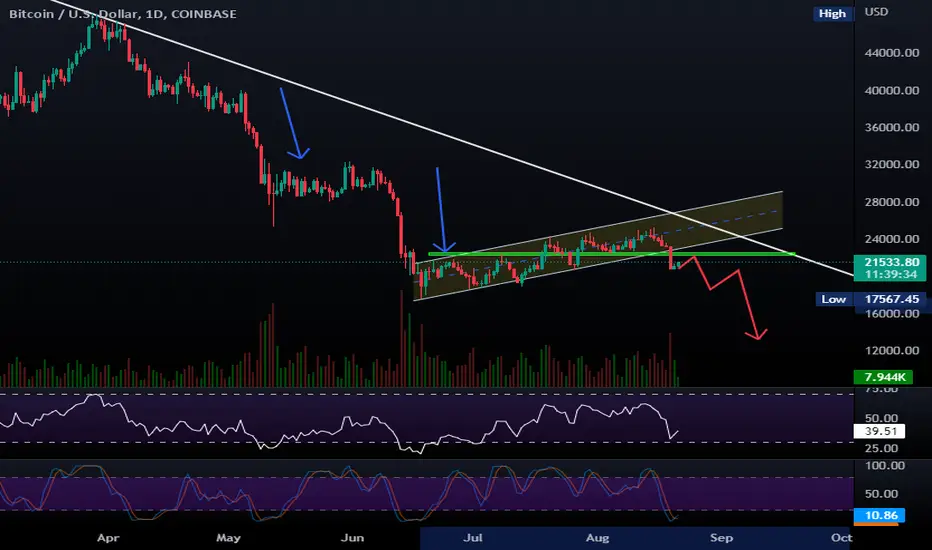Click the Jul label on time axis
The height and width of the screenshot is (550, 932).
(473, 538)
